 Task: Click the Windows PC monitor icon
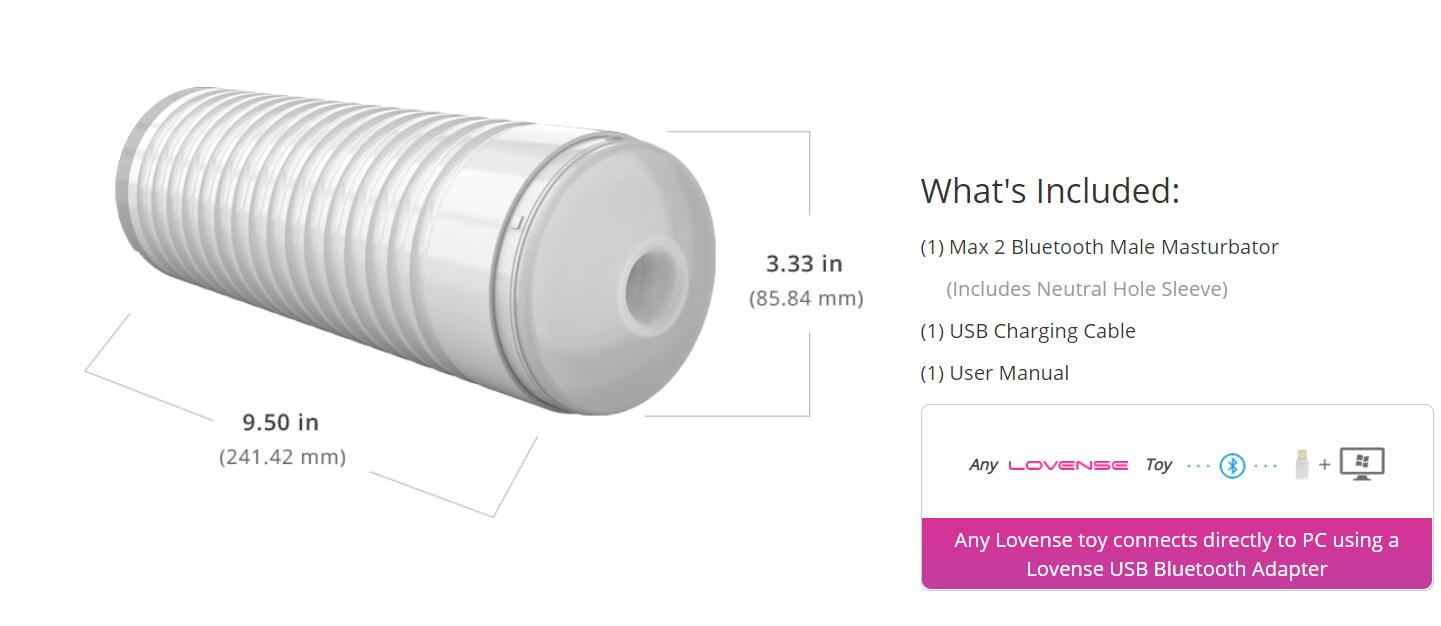click(1362, 464)
